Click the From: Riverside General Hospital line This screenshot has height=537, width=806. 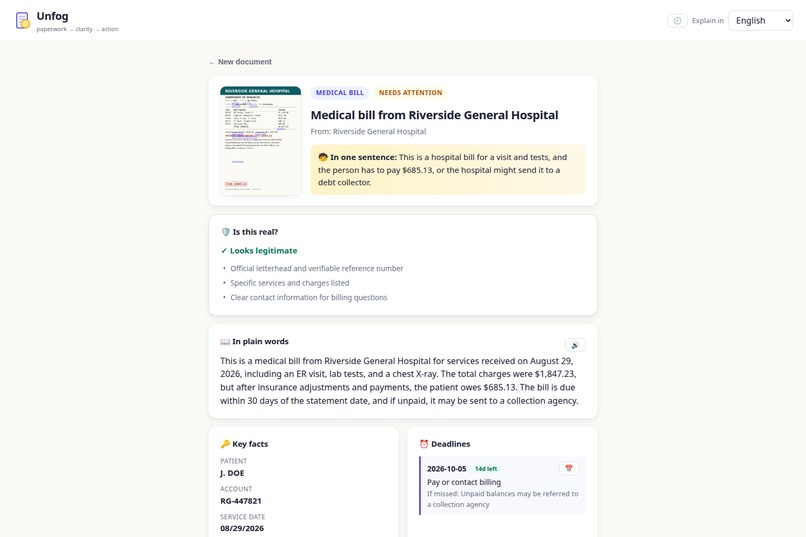coord(368,132)
